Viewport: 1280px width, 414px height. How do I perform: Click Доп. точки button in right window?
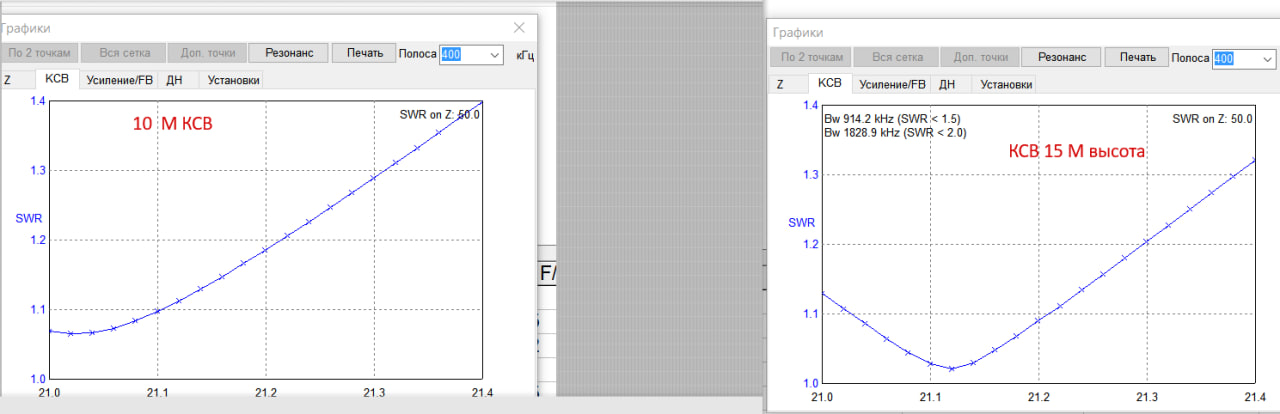point(979,58)
